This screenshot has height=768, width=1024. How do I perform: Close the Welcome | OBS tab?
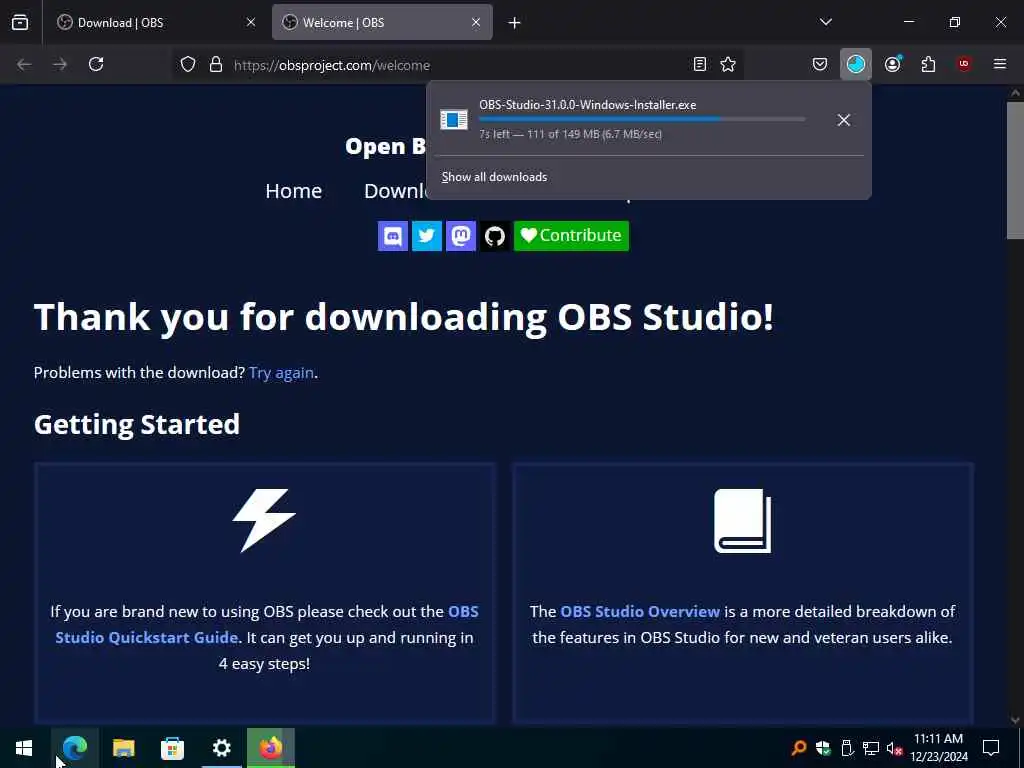(x=476, y=22)
